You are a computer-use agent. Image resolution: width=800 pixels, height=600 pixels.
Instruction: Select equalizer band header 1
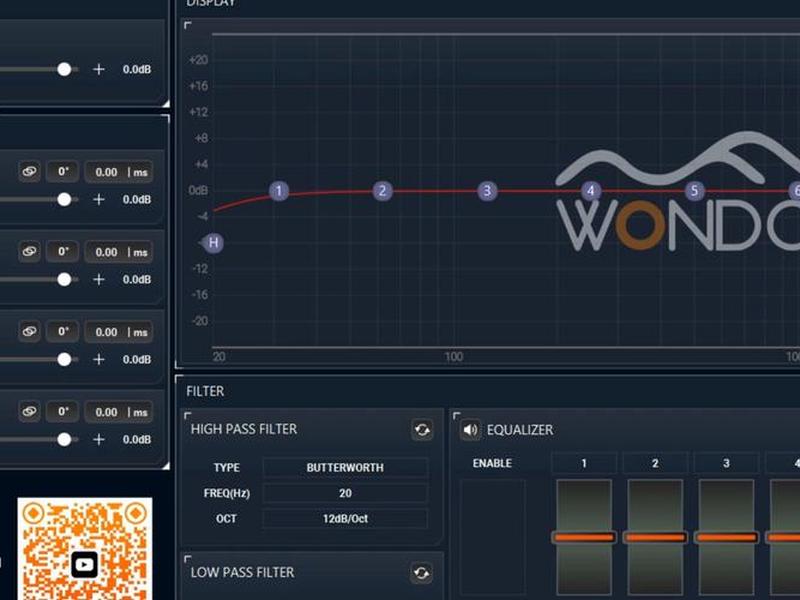(584, 463)
